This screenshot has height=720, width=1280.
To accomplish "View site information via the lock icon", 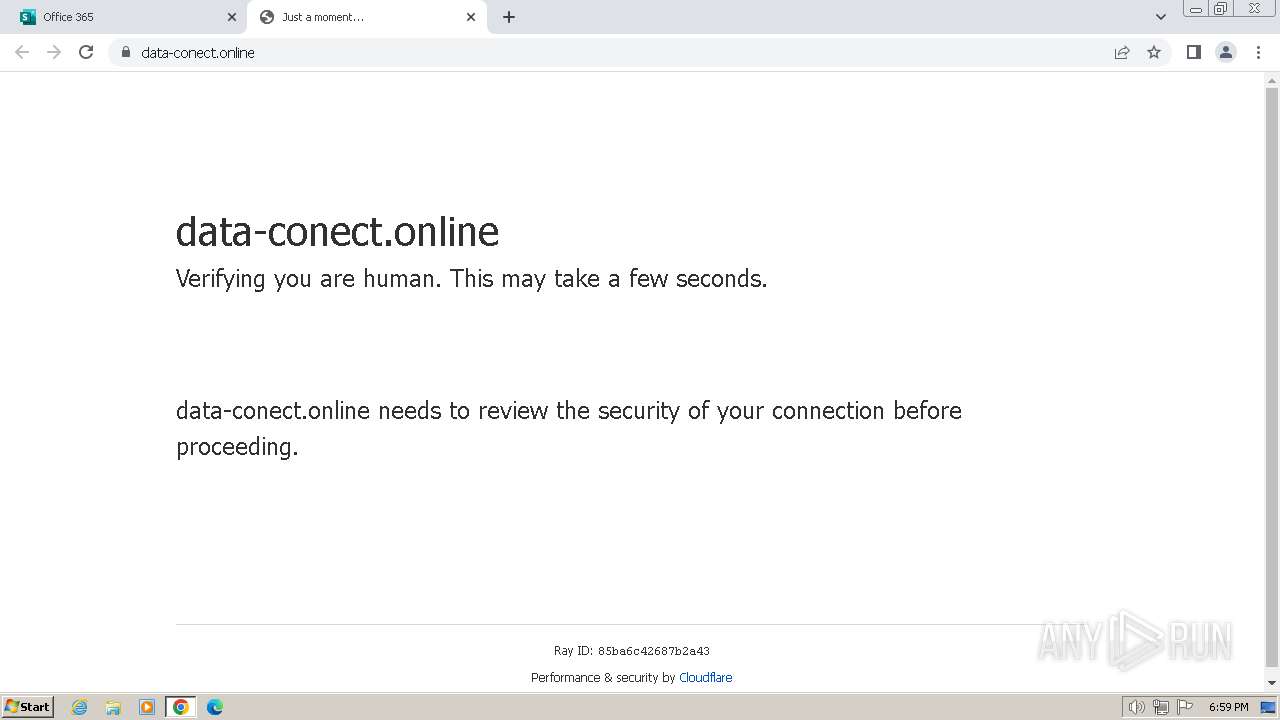I will 125,52.
